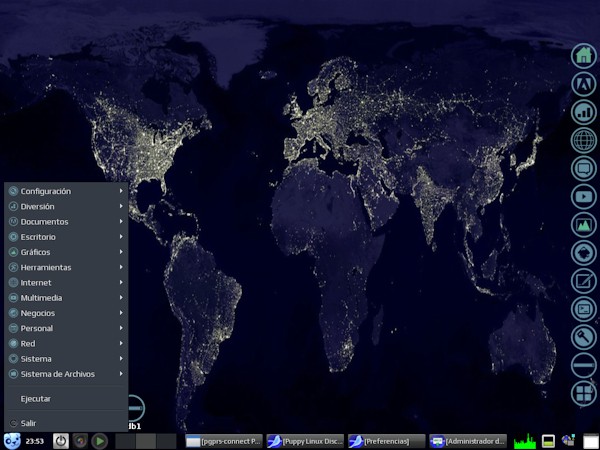
Task: Click the Salir row icon
Action: 13,423
